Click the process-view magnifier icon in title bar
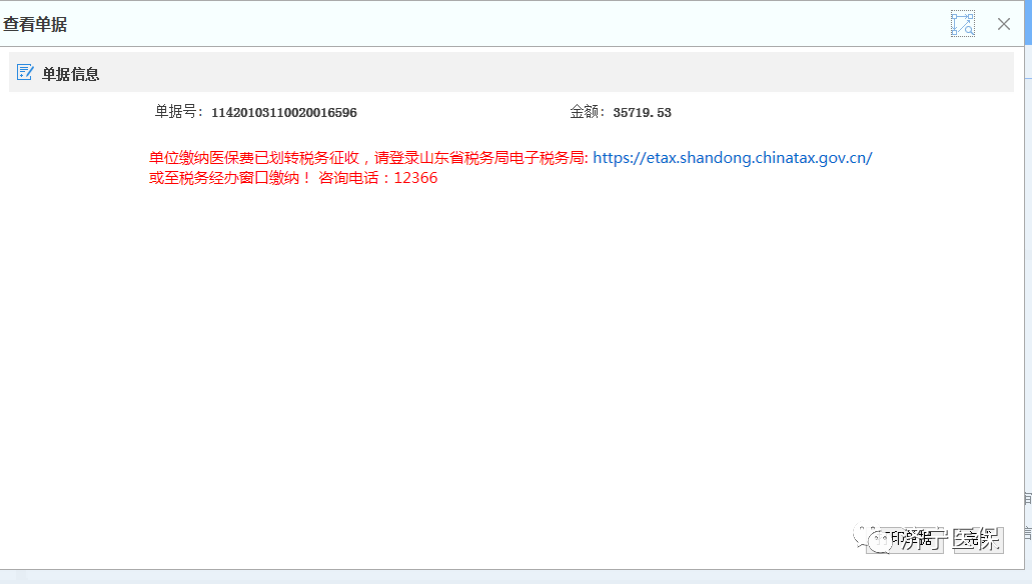The image size is (1033, 584). (x=962, y=24)
